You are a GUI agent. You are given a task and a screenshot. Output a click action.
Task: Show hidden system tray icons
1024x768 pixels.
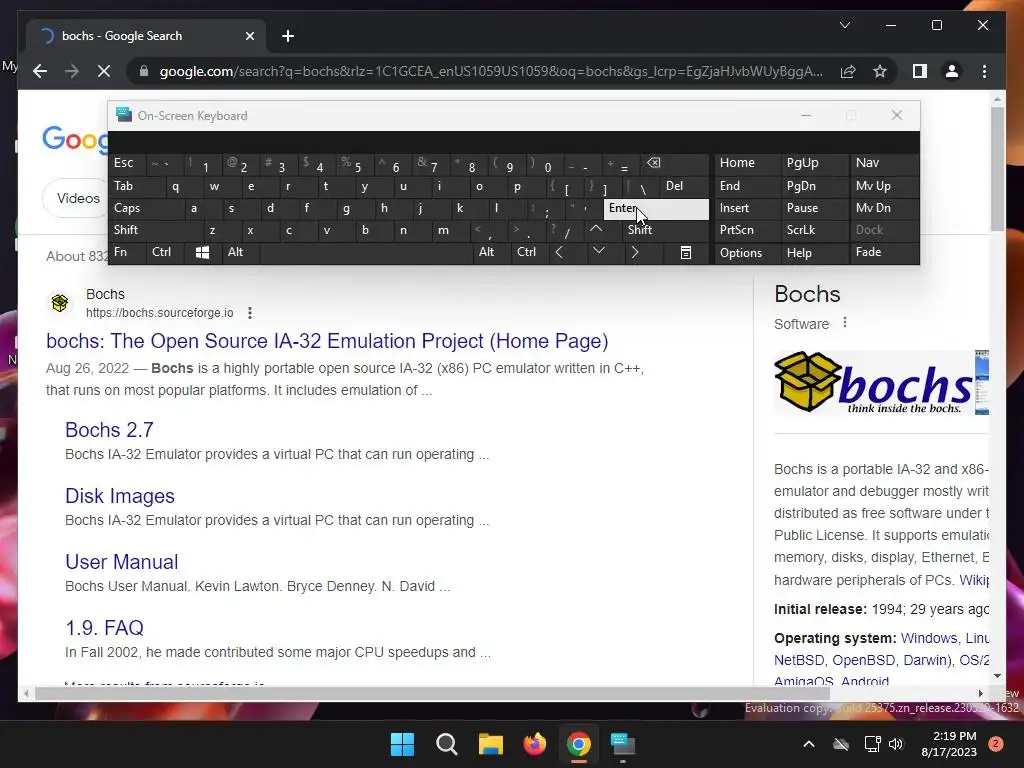[x=808, y=744]
